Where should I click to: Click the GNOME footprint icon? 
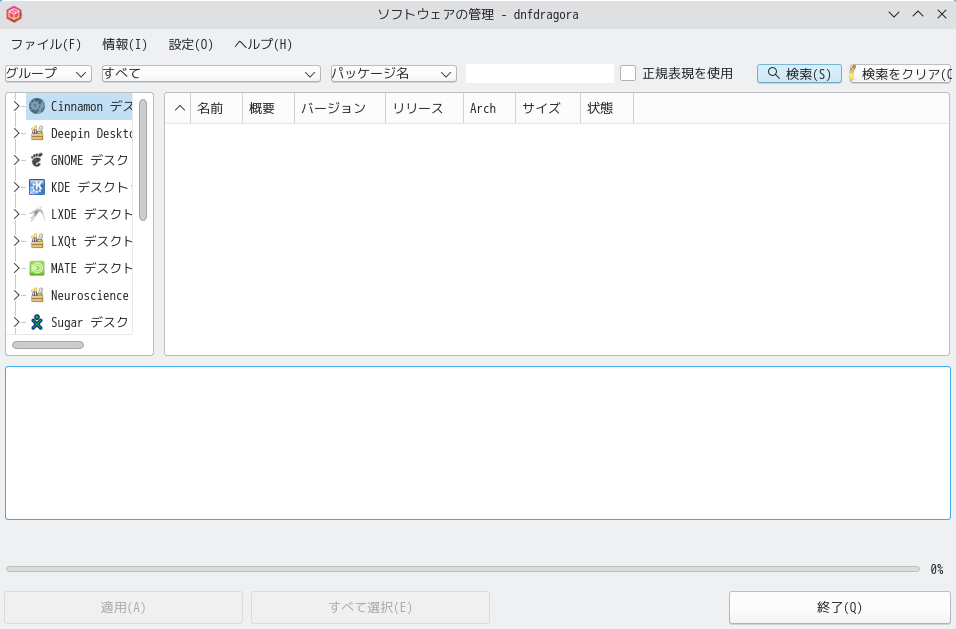click(37, 160)
